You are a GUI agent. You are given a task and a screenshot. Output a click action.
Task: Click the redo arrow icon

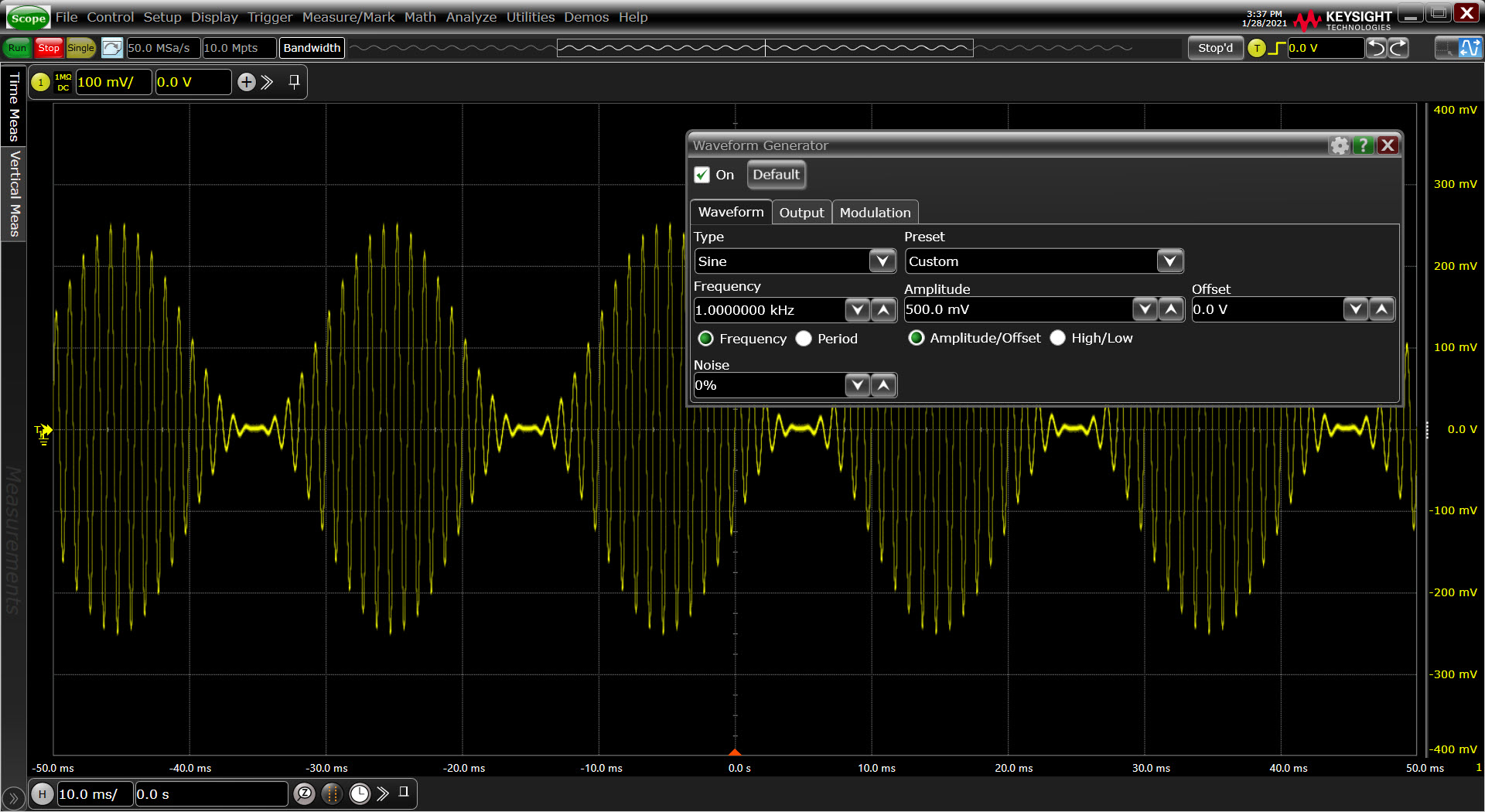(x=1398, y=48)
